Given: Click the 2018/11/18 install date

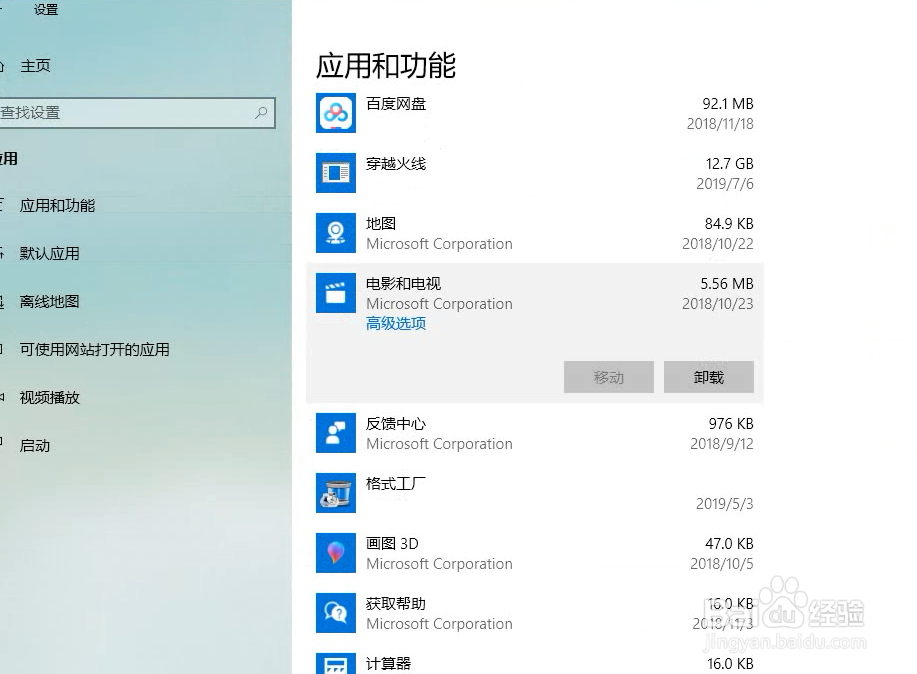Looking at the screenshot, I should pyautogui.click(x=720, y=123).
